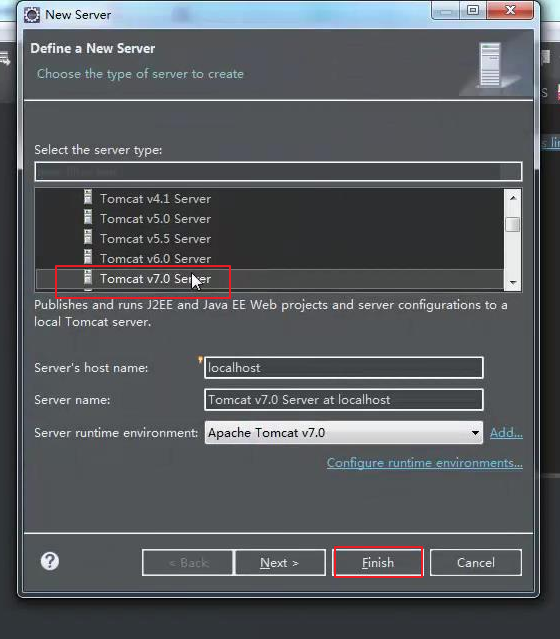The width and height of the screenshot is (560, 639).
Task: Click the server type filter text field
Action: tap(278, 172)
